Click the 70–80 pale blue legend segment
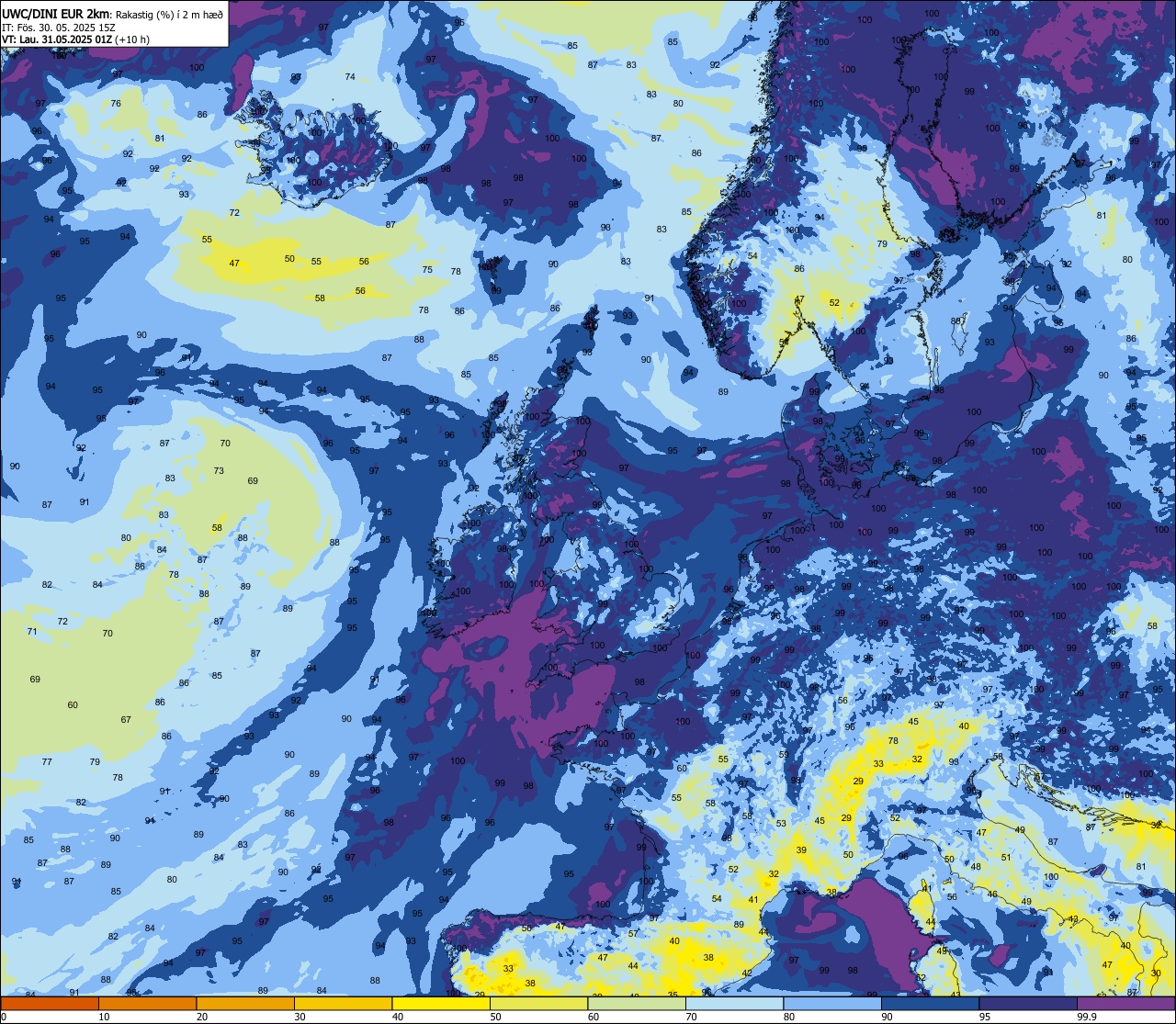This screenshot has width=1176, height=1024. point(735,1003)
